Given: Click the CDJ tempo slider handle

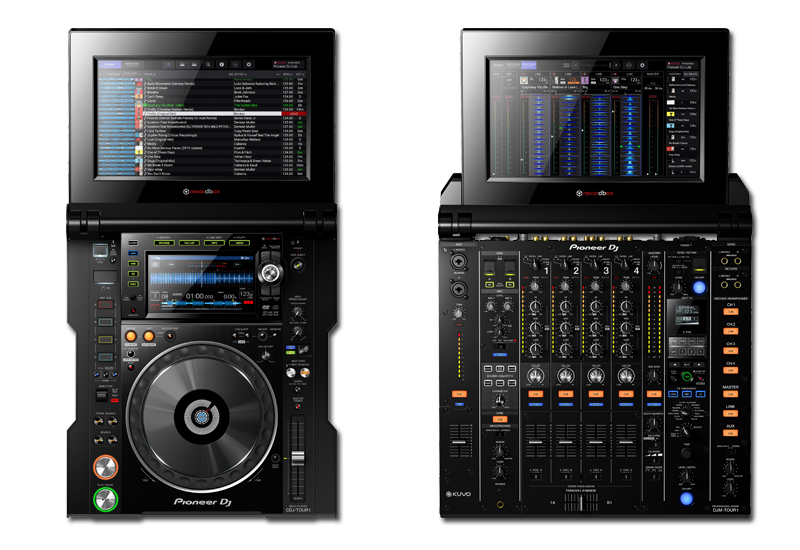Looking at the screenshot, I should click(297, 458).
